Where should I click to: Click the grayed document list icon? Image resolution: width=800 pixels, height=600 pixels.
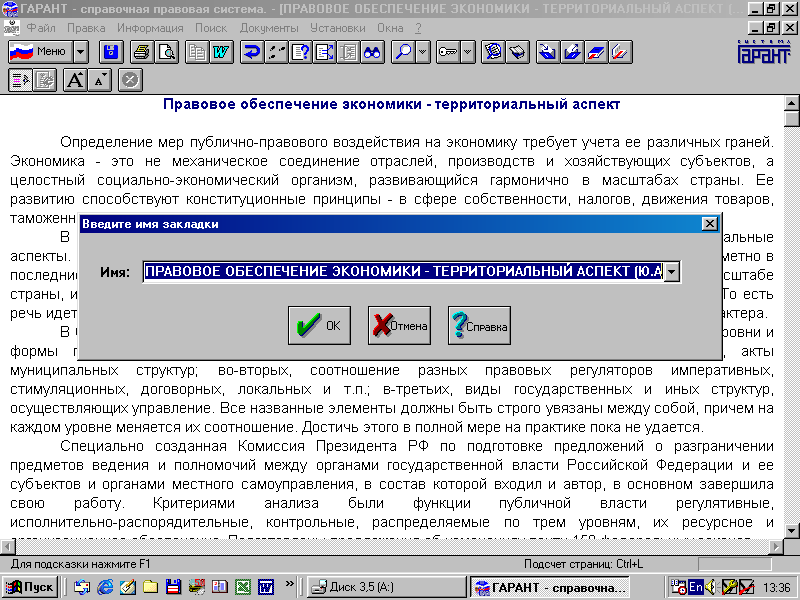[x=348, y=52]
